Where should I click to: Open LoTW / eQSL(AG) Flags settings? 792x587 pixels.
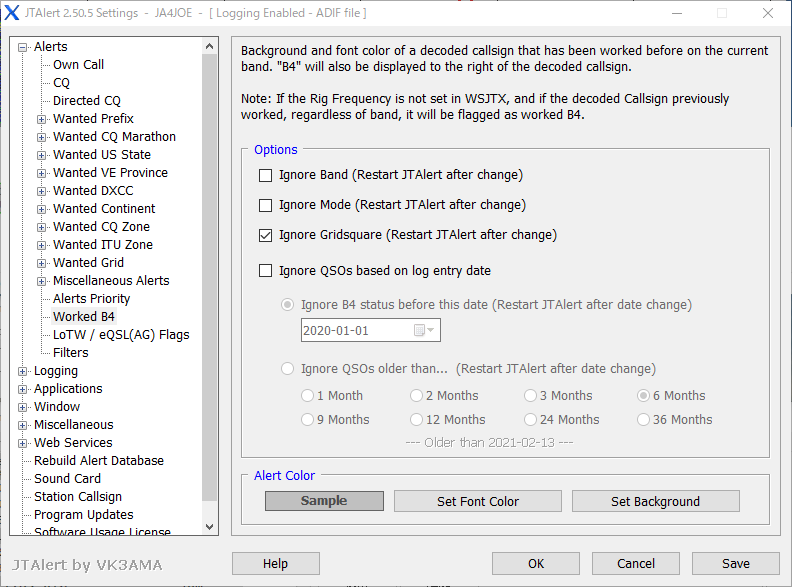[121, 335]
